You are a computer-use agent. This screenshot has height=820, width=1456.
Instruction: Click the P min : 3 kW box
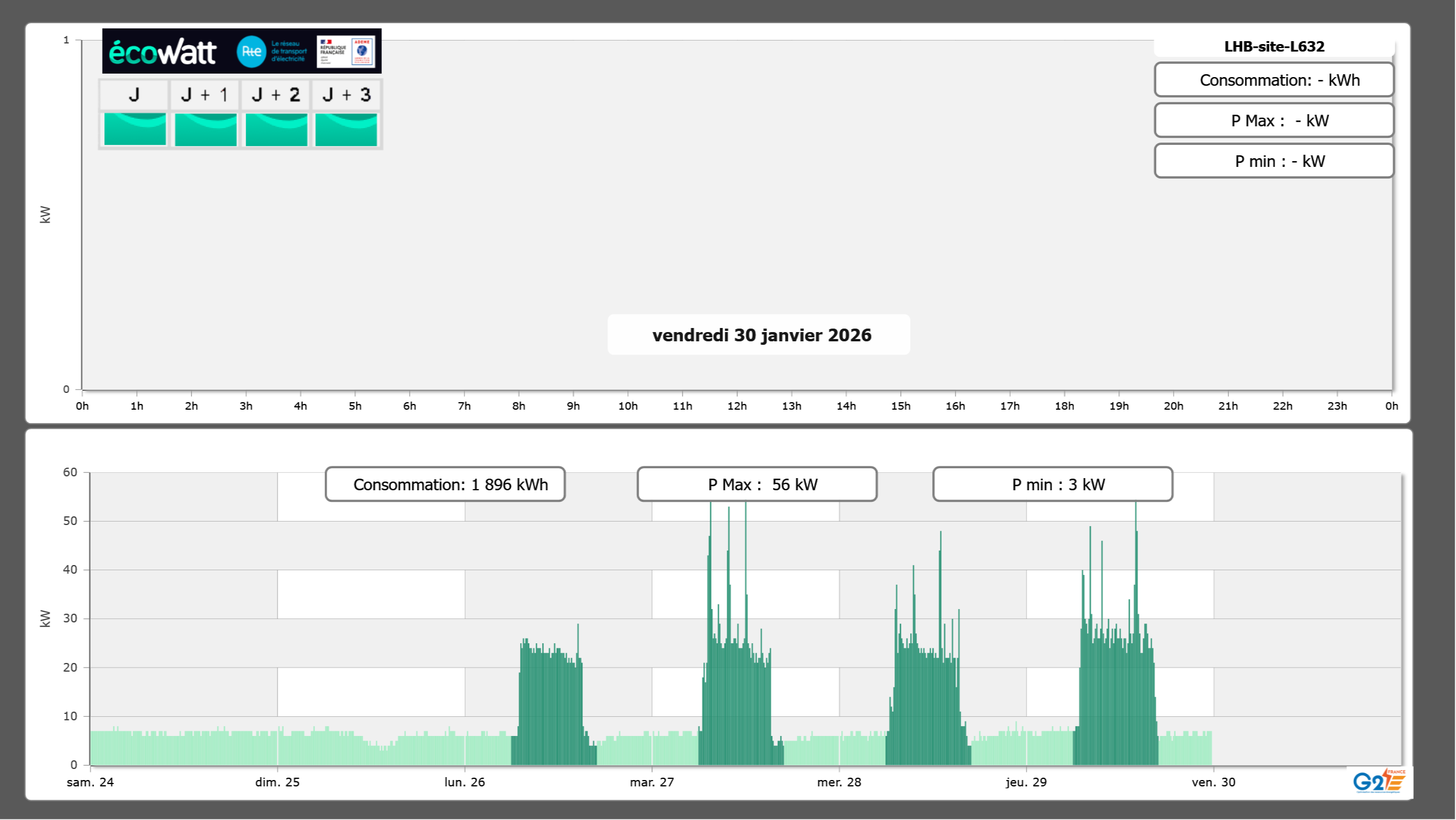(x=1052, y=484)
